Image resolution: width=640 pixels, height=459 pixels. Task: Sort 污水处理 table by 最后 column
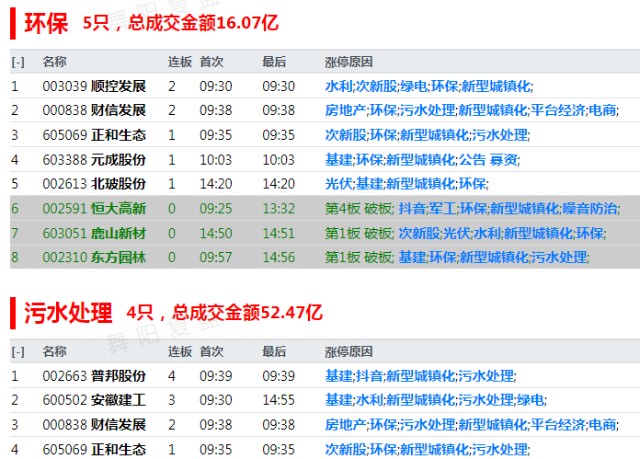pyautogui.click(x=274, y=352)
